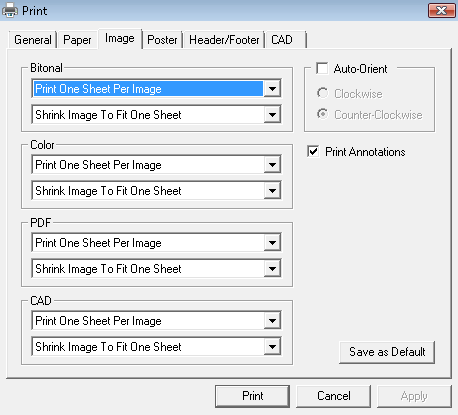The image size is (458, 415).
Task: Close the Print dialog window
Action: [x=442, y=11]
